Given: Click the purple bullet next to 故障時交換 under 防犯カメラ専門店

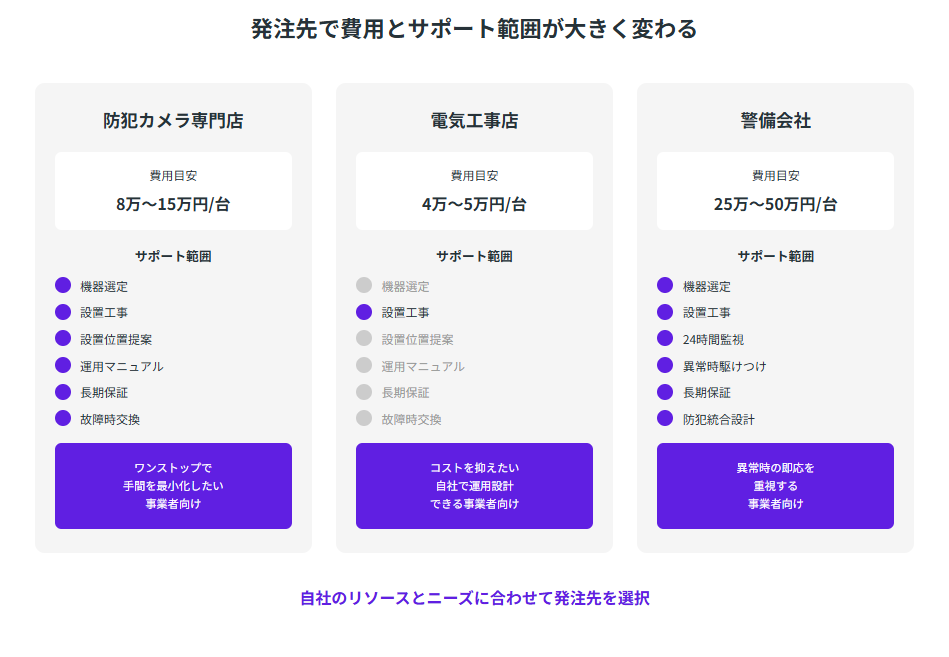Looking at the screenshot, I should pyautogui.click(x=63, y=418).
